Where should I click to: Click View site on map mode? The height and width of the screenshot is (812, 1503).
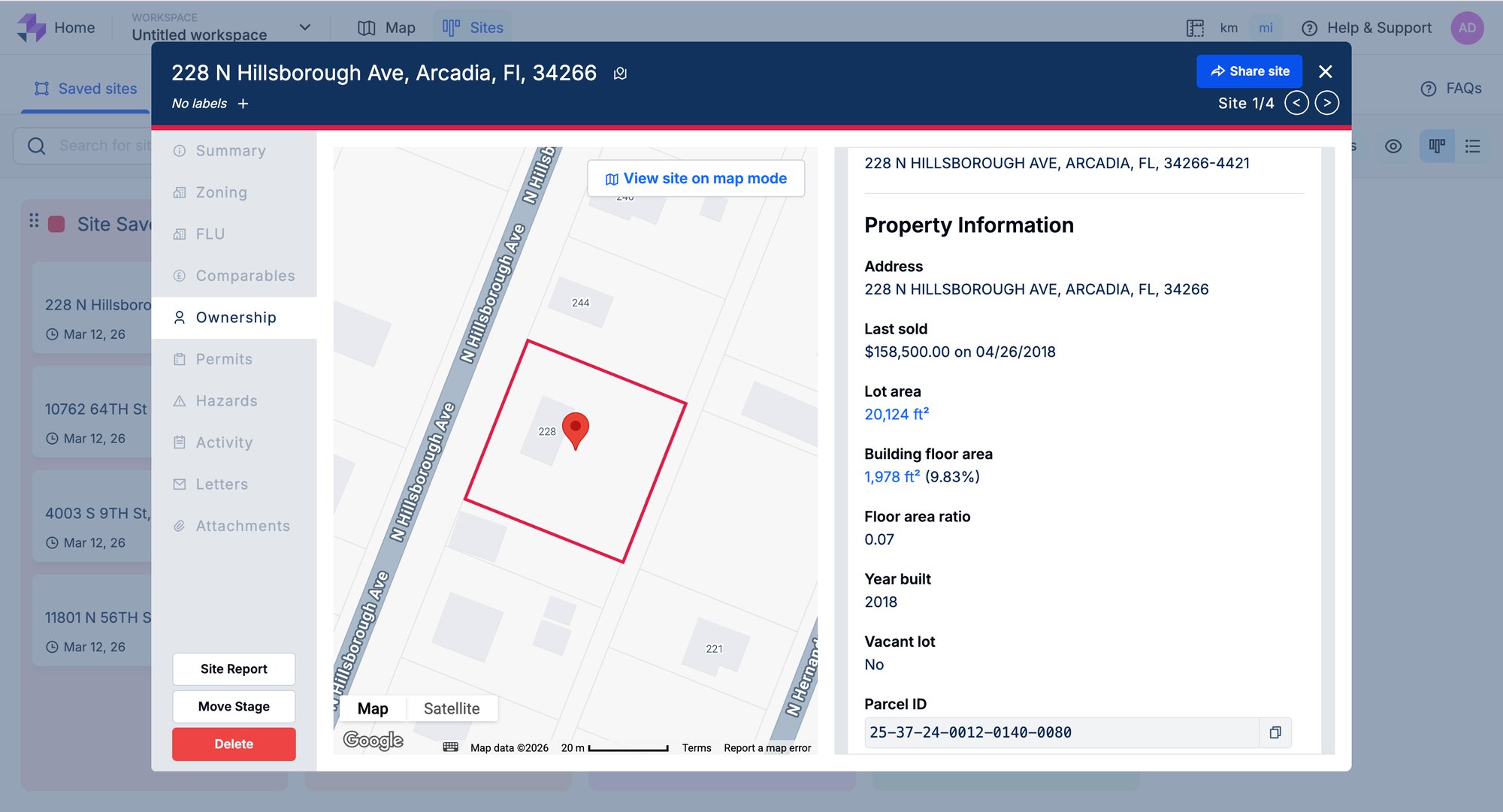(x=696, y=178)
